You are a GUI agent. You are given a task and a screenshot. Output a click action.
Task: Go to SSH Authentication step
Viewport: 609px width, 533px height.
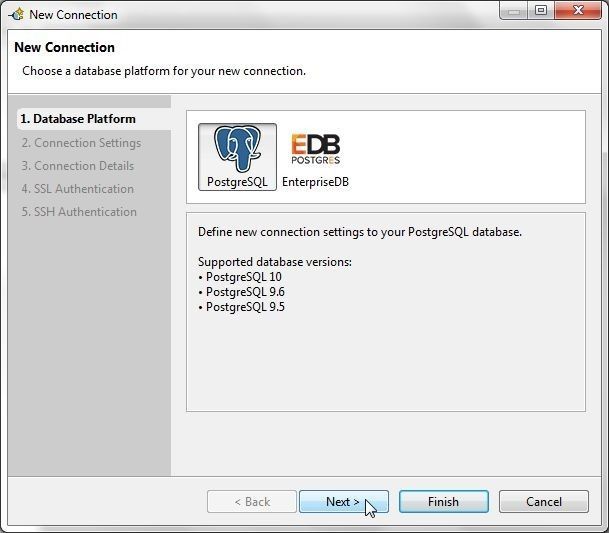(x=79, y=212)
